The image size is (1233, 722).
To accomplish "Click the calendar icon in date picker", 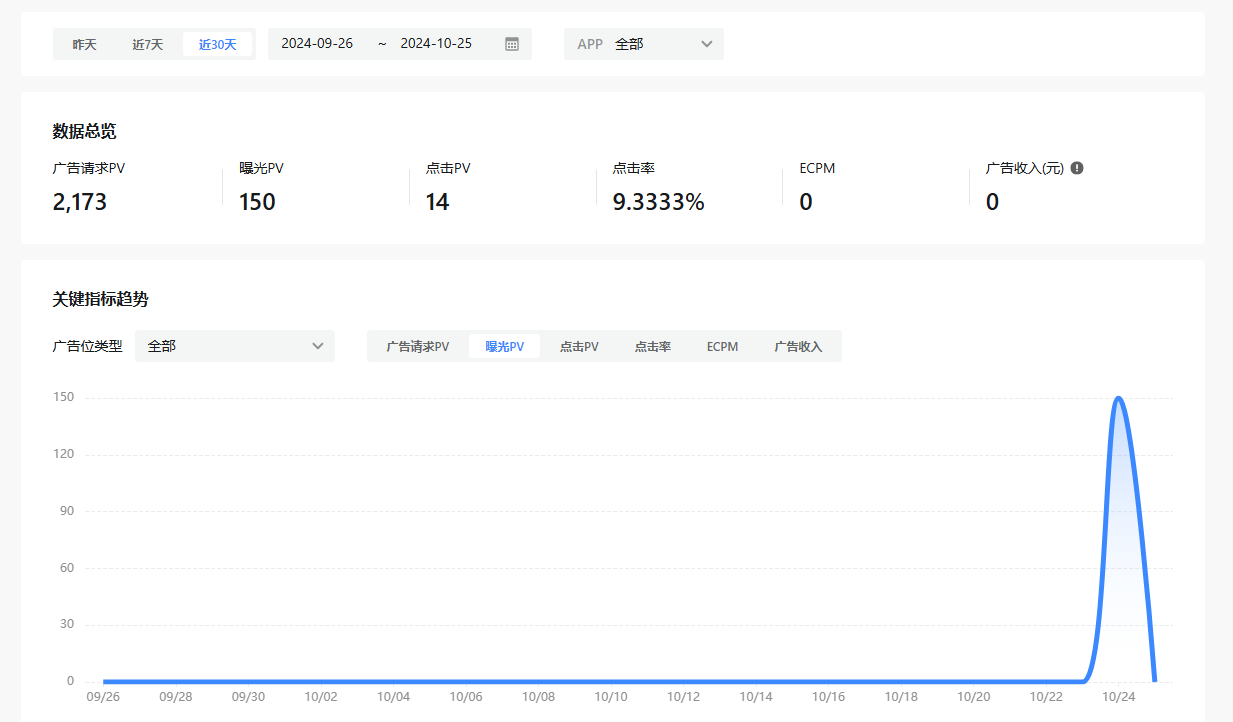I will [512, 44].
